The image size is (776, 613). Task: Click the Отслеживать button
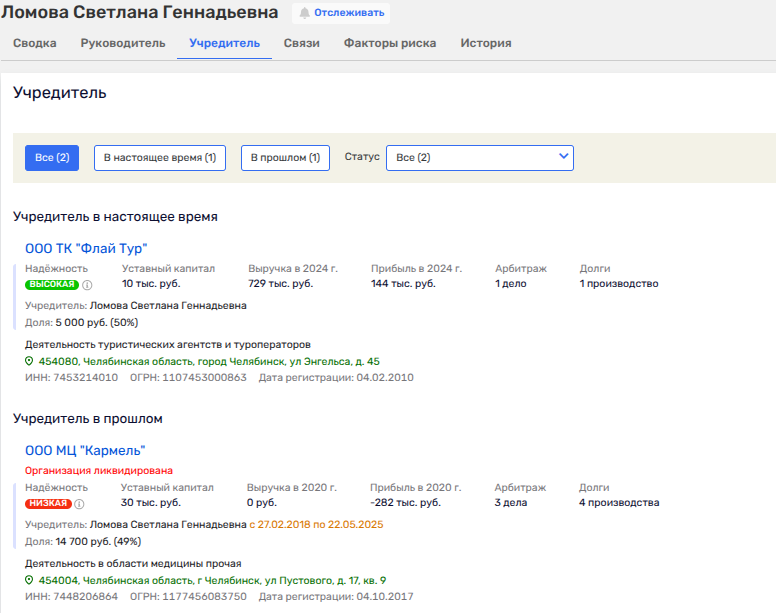pos(341,13)
